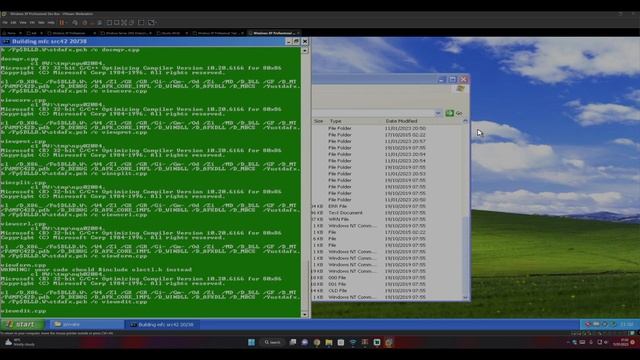Screen dimensions: 640x360
Task: Sort by the Date Modified column header
Action: click(x=401, y=121)
